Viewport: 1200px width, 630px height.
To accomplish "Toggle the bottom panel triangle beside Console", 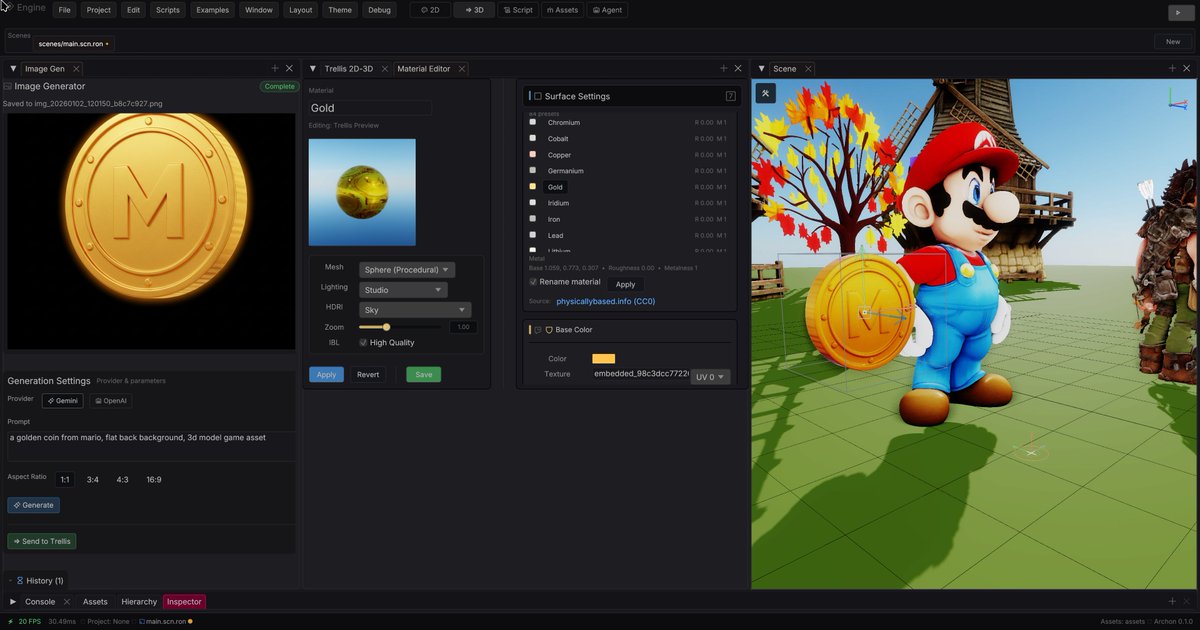I will tap(13, 602).
